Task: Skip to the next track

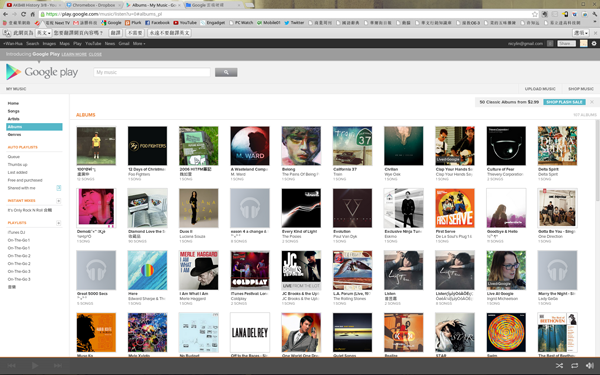Action: coord(57,365)
